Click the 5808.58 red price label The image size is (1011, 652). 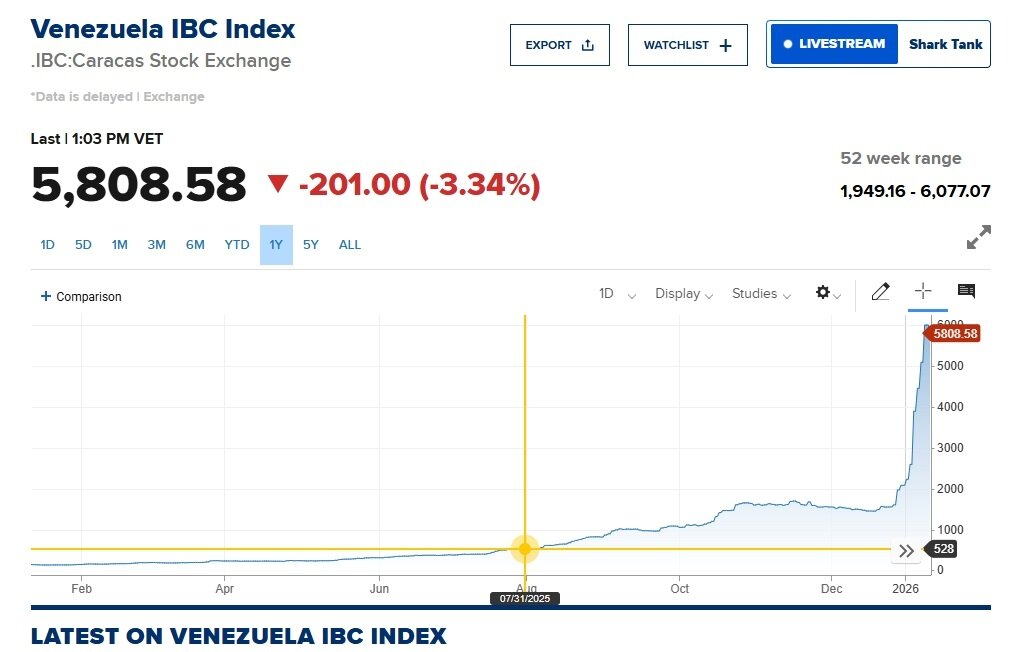click(953, 334)
